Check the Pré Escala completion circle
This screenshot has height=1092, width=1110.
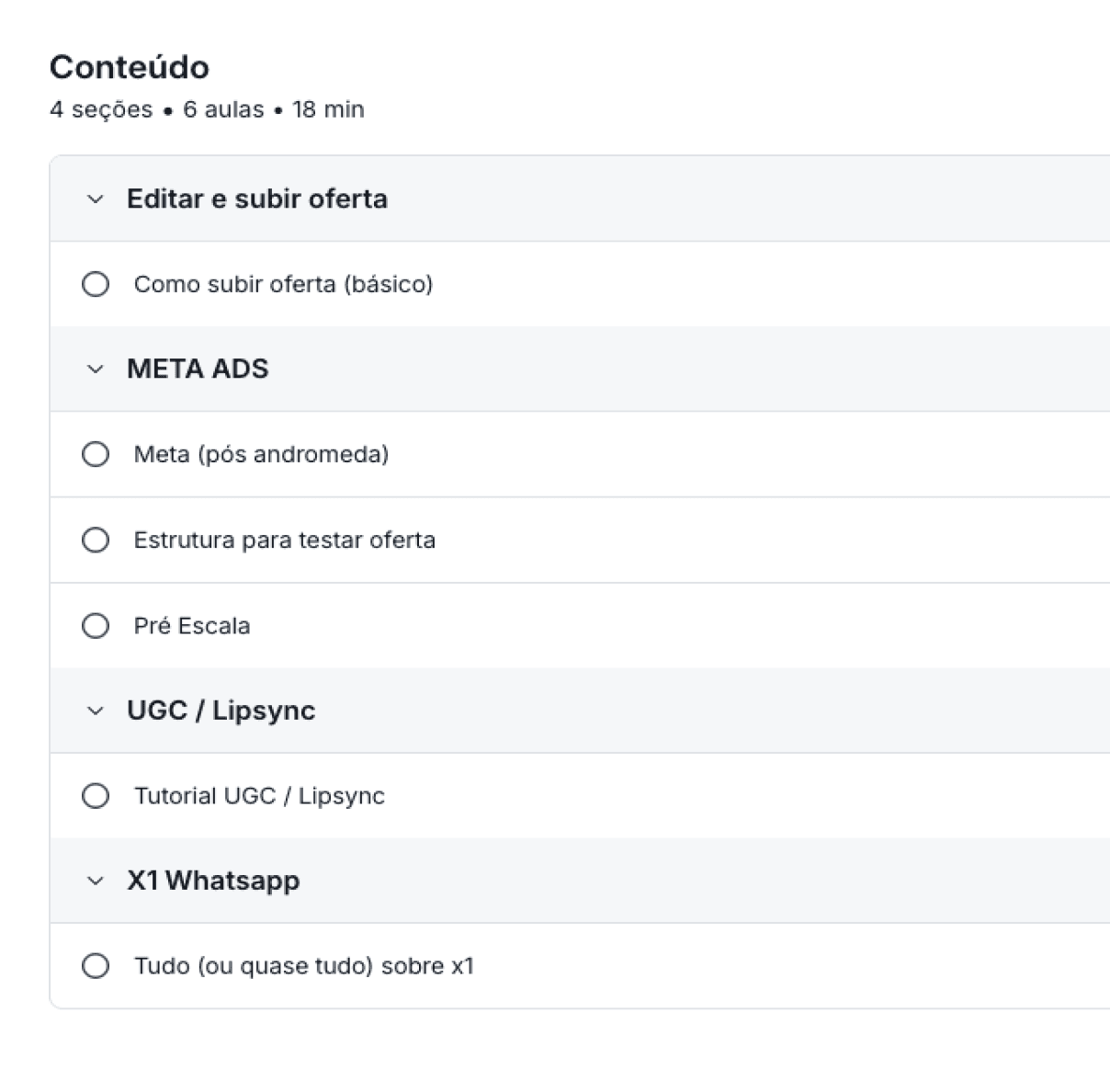pos(96,626)
